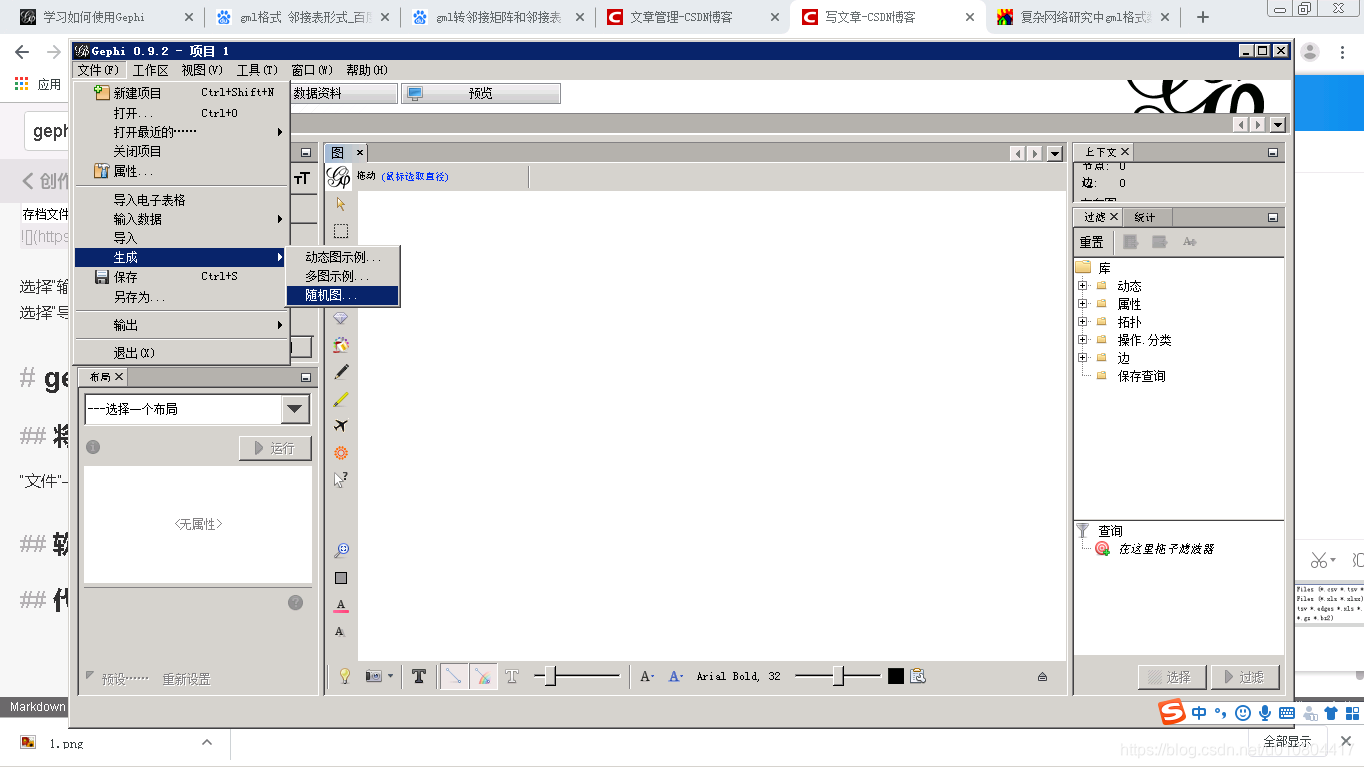
Task: Open the layout selection combo box
Action: point(196,409)
